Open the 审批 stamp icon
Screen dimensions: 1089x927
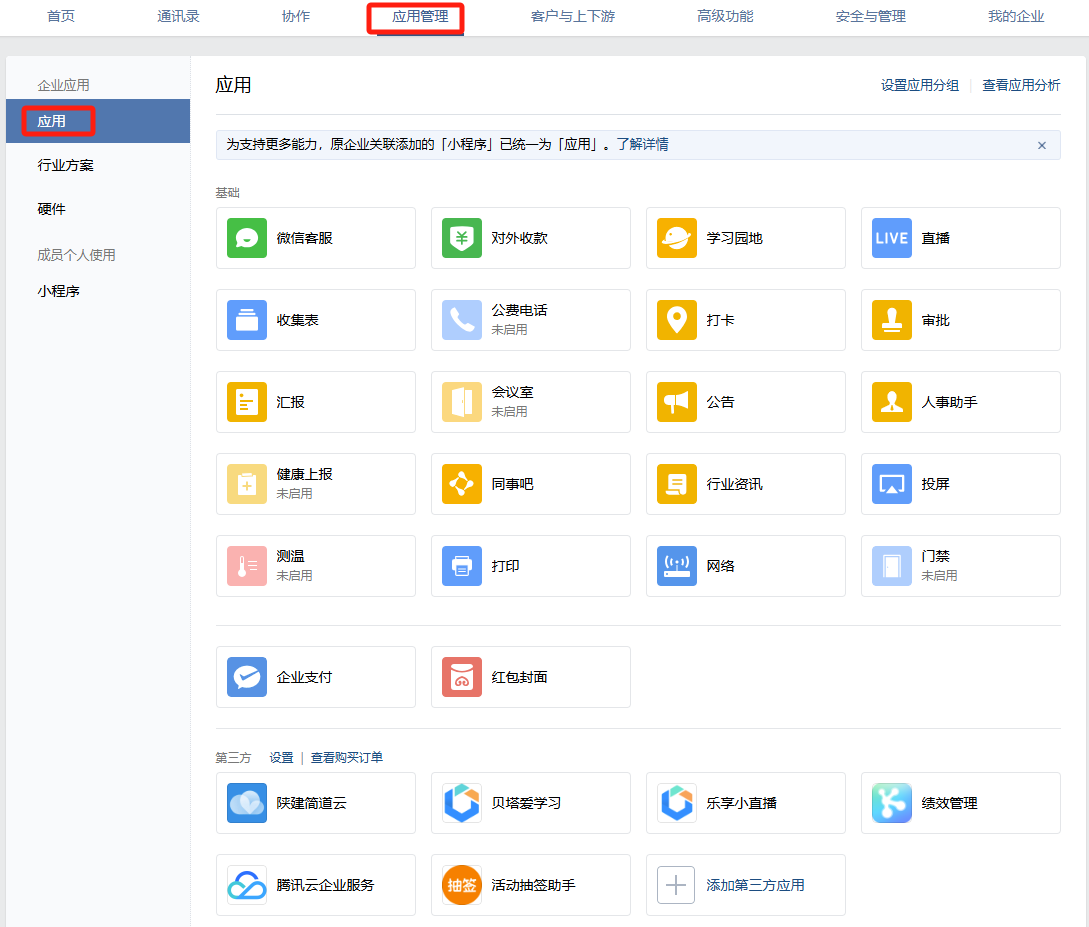[x=892, y=320]
